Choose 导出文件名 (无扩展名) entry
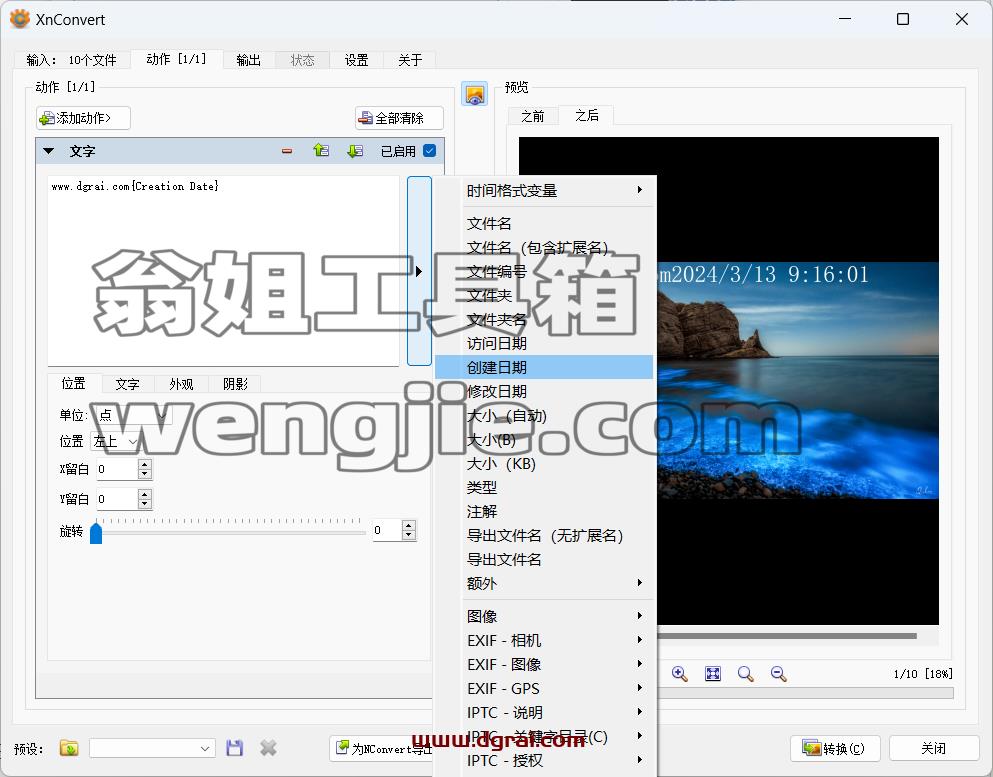Screen dimensions: 993x777 pos(544,536)
